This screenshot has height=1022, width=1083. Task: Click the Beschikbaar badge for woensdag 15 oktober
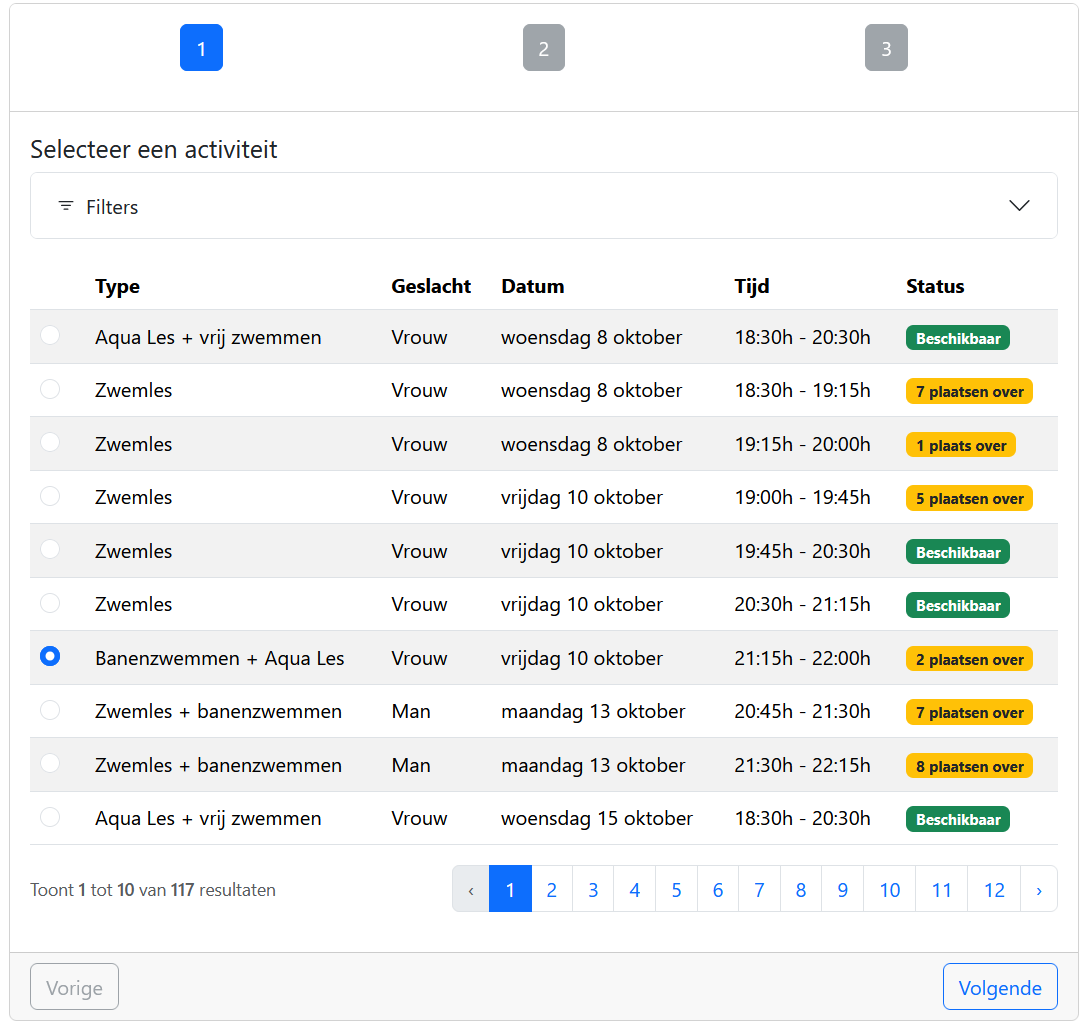958,819
